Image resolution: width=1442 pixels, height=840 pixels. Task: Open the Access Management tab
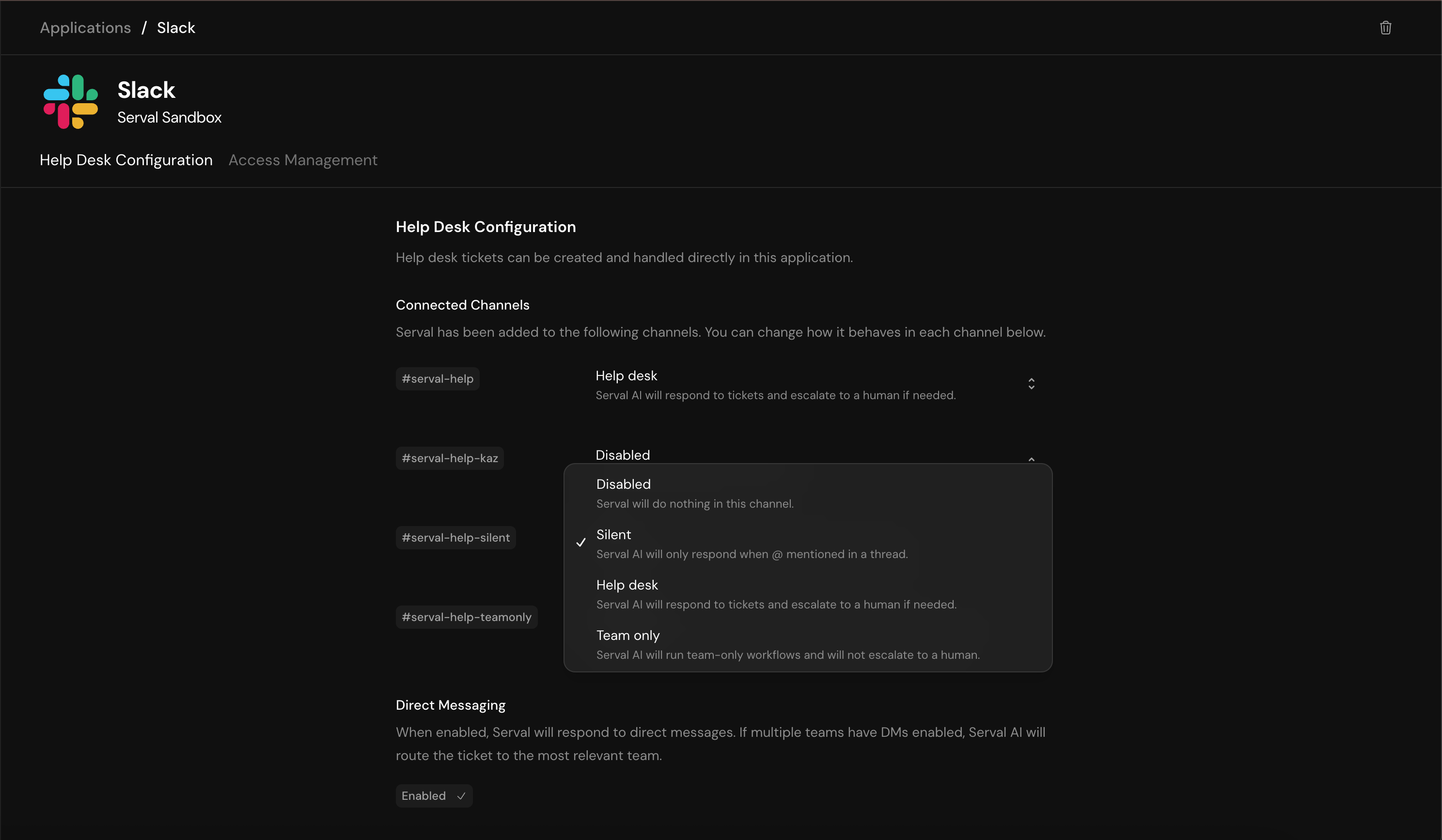[x=303, y=160]
